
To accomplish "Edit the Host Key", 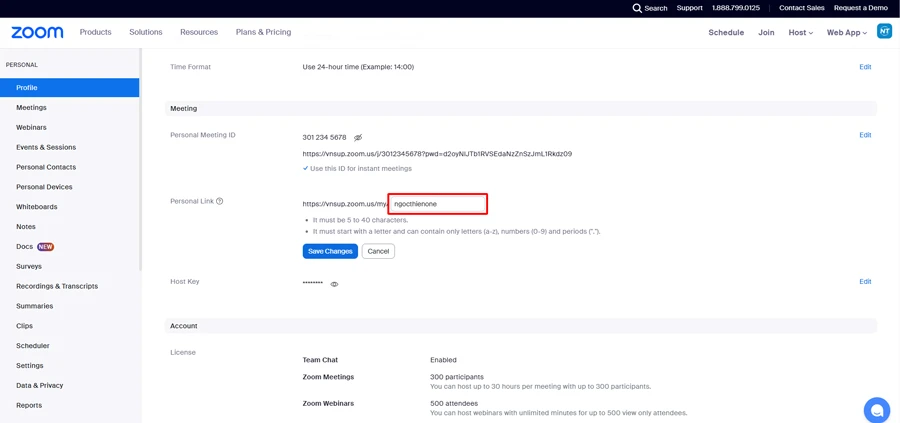I will coord(865,282).
